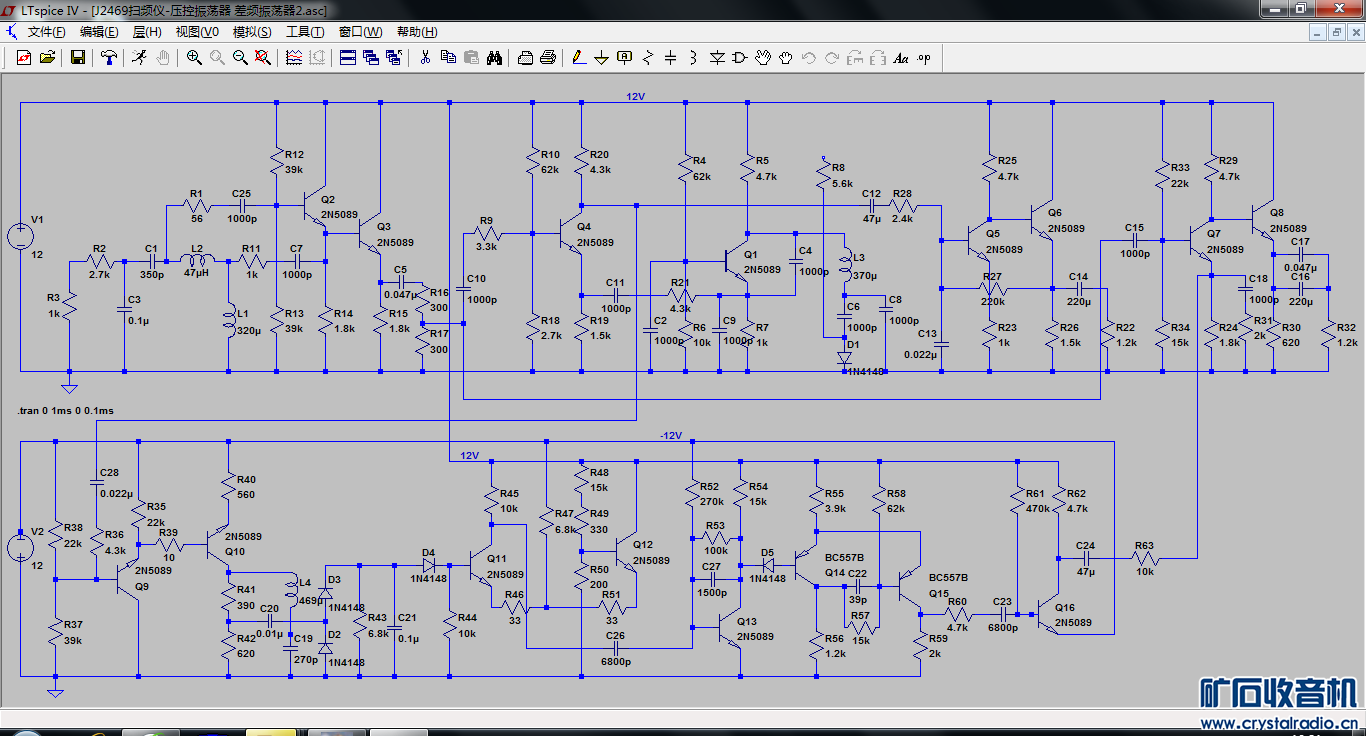Click the 'L3' inductor label
1366x736 pixels.
[x=858, y=258]
